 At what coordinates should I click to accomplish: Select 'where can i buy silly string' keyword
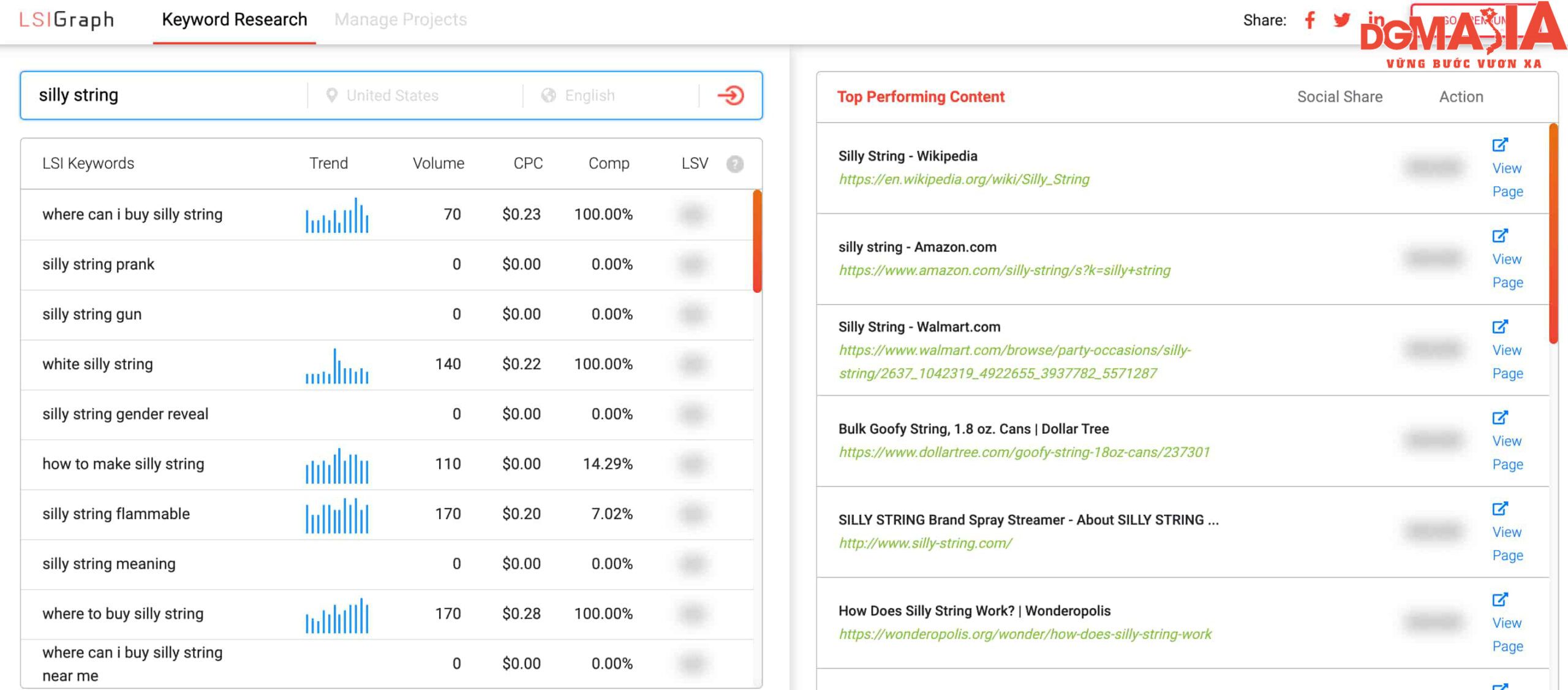132,214
